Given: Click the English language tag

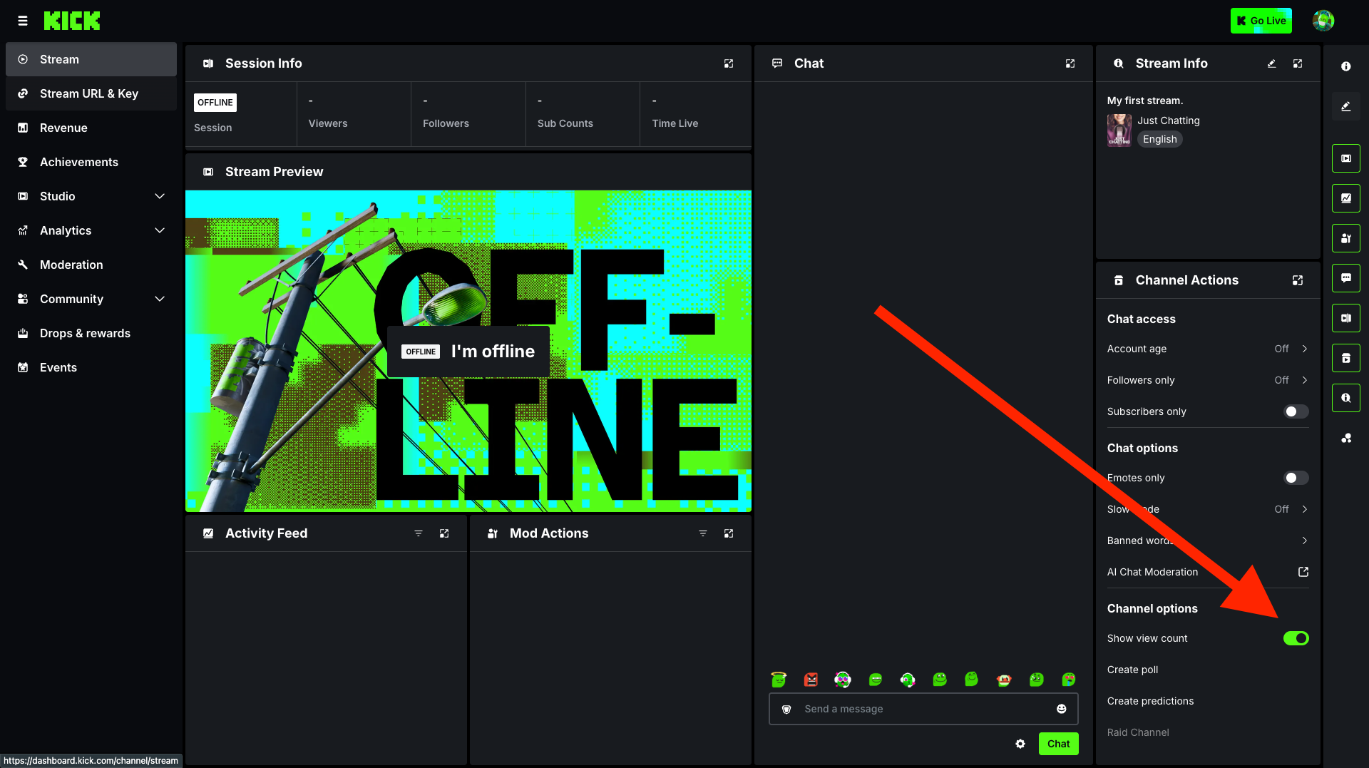Looking at the screenshot, I should point(1160,139).
